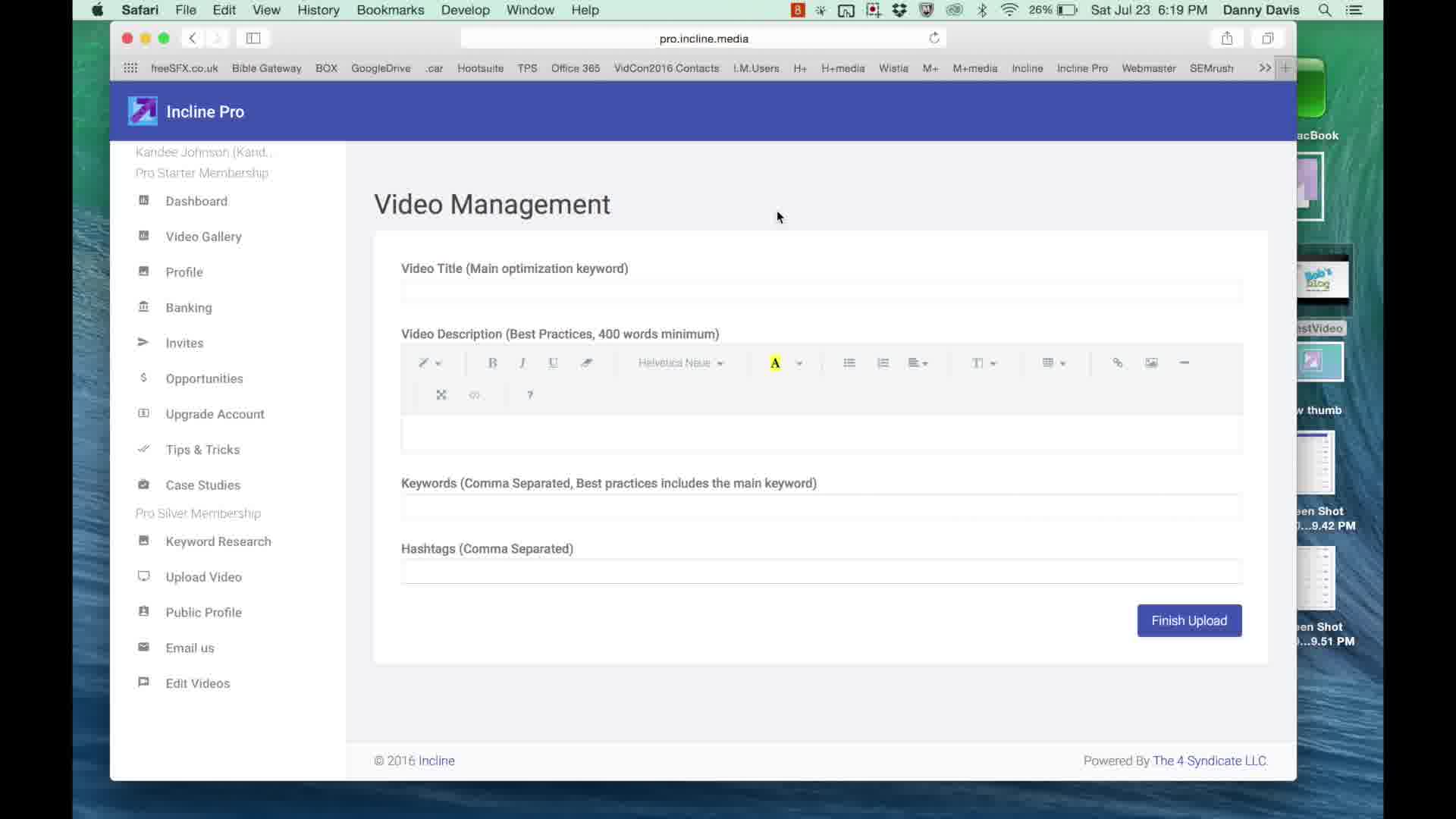Open the Bookmarks menu
This screenshot has width=1456, height=819.
click(x=391, y=10)
